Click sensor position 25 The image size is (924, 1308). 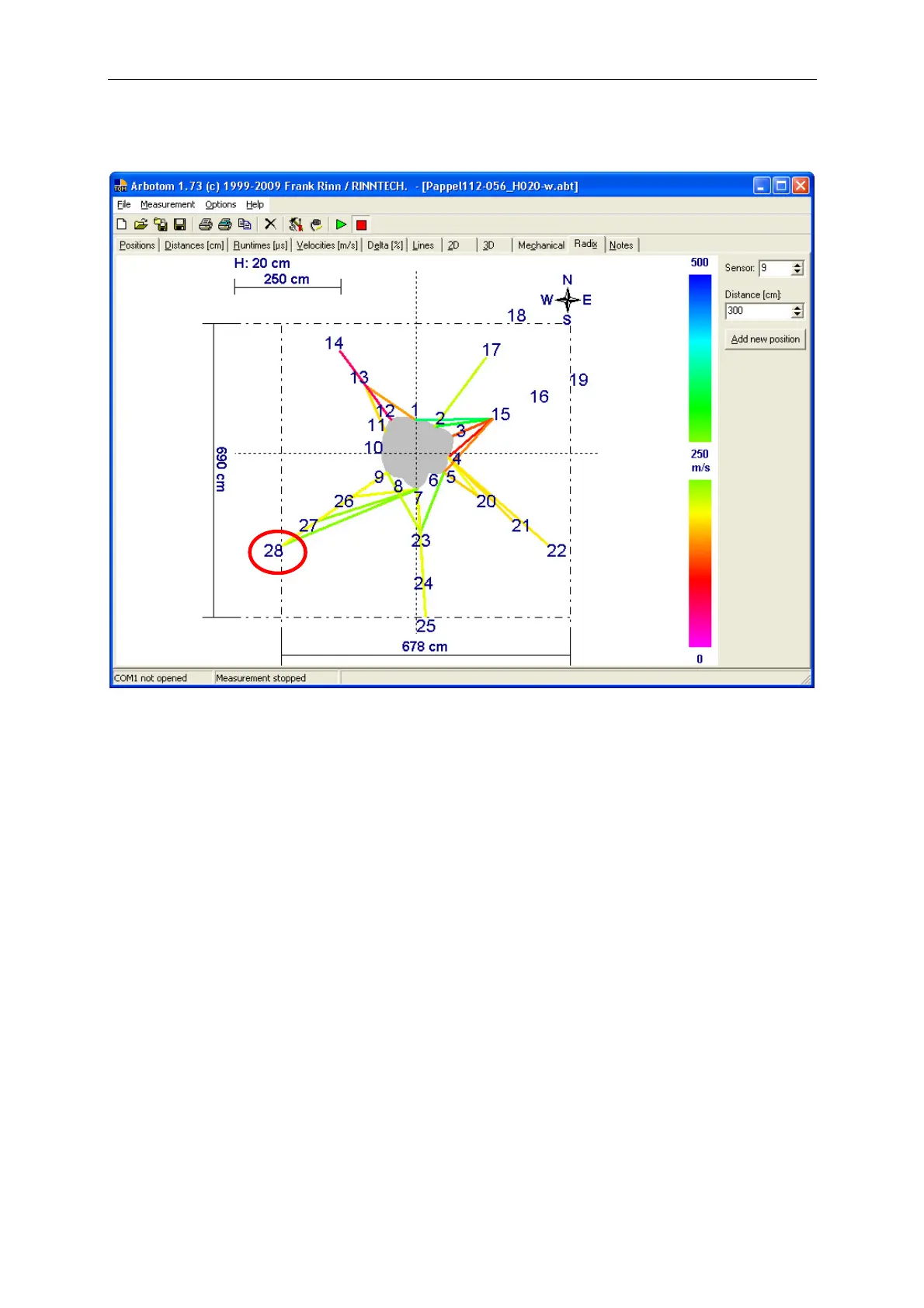click(426, 626)
